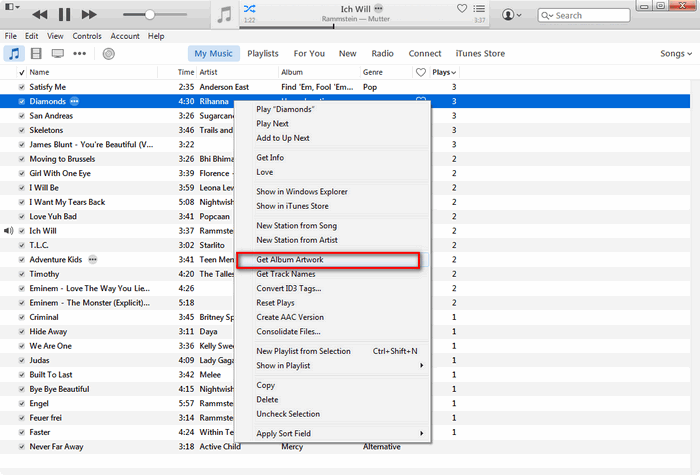Open the Up Next list icon
The width and height of the screenshot is (700, 475).
pos(479,8)
